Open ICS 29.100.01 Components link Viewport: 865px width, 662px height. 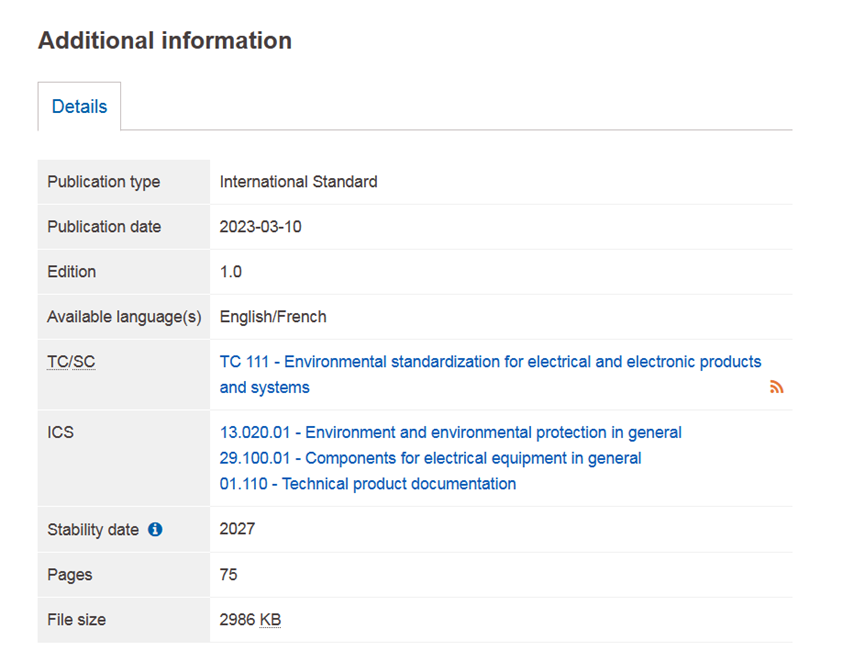[430, 458]
